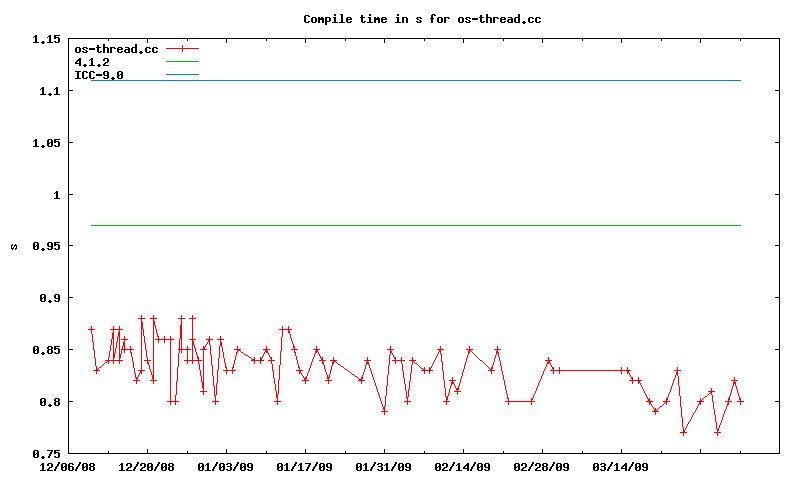Click the line sample beside 4.1.2 legend
Image resolution: width=800 pixels, height=480 pixels.
tap(183, 62)
